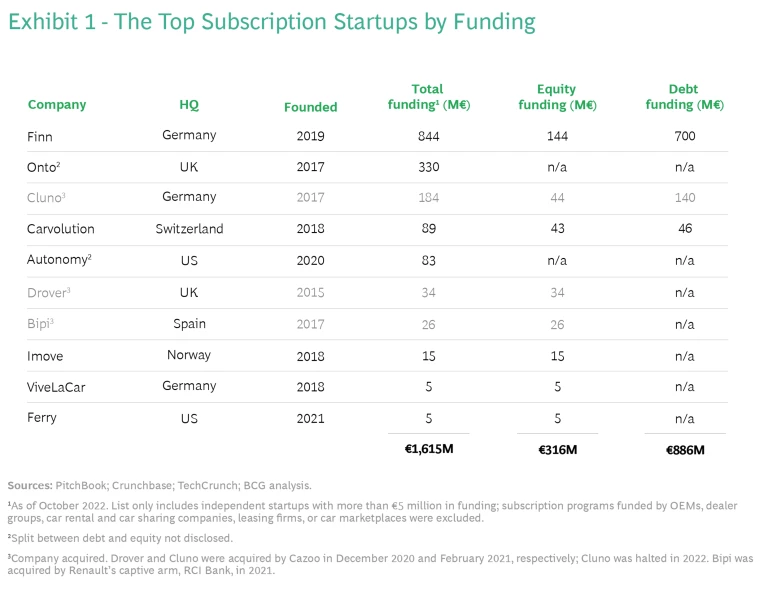
Task: Click the Exhibit 1 title text
Action: pyautogui.click(x=272, y=21)
